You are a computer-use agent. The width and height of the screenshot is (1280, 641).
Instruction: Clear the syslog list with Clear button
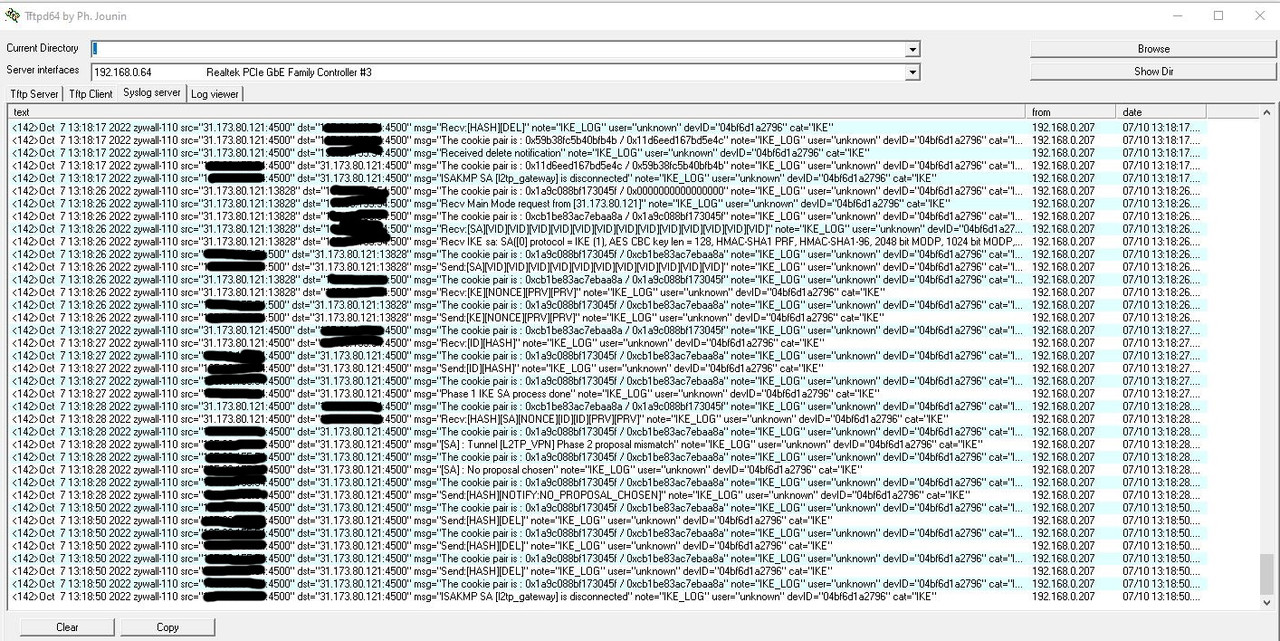point(67,627)
